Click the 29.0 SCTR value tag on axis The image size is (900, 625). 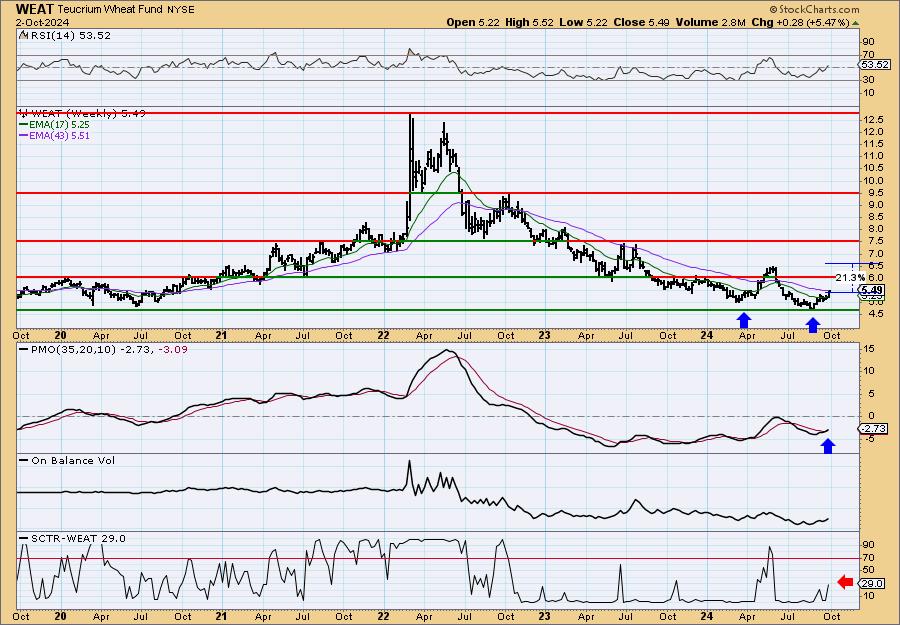point(873,584)
